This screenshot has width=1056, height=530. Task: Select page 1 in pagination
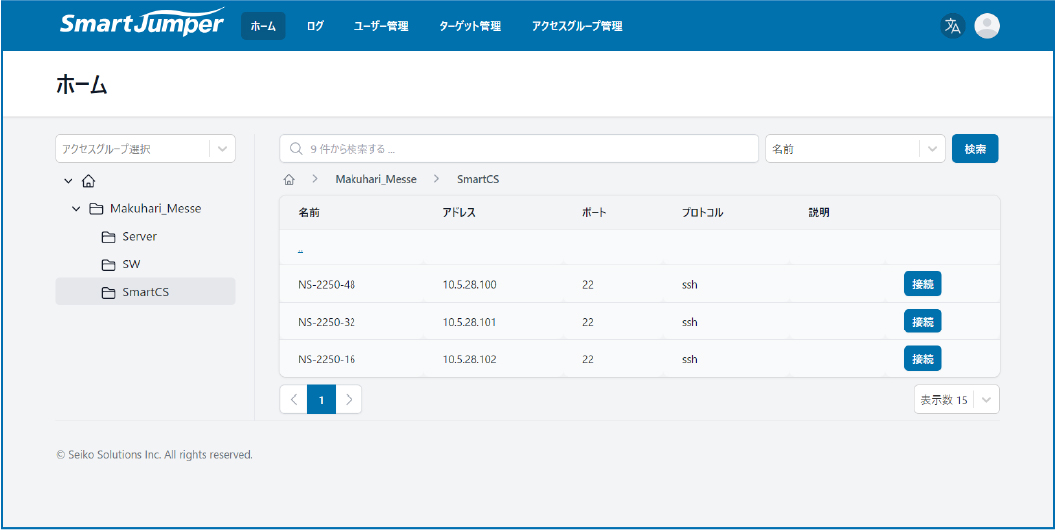coord(321,399)
